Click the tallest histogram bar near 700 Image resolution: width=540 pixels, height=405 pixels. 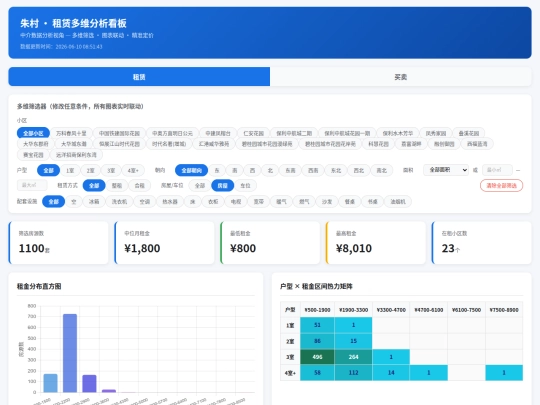pyautogui.click(x=70, y=353)
